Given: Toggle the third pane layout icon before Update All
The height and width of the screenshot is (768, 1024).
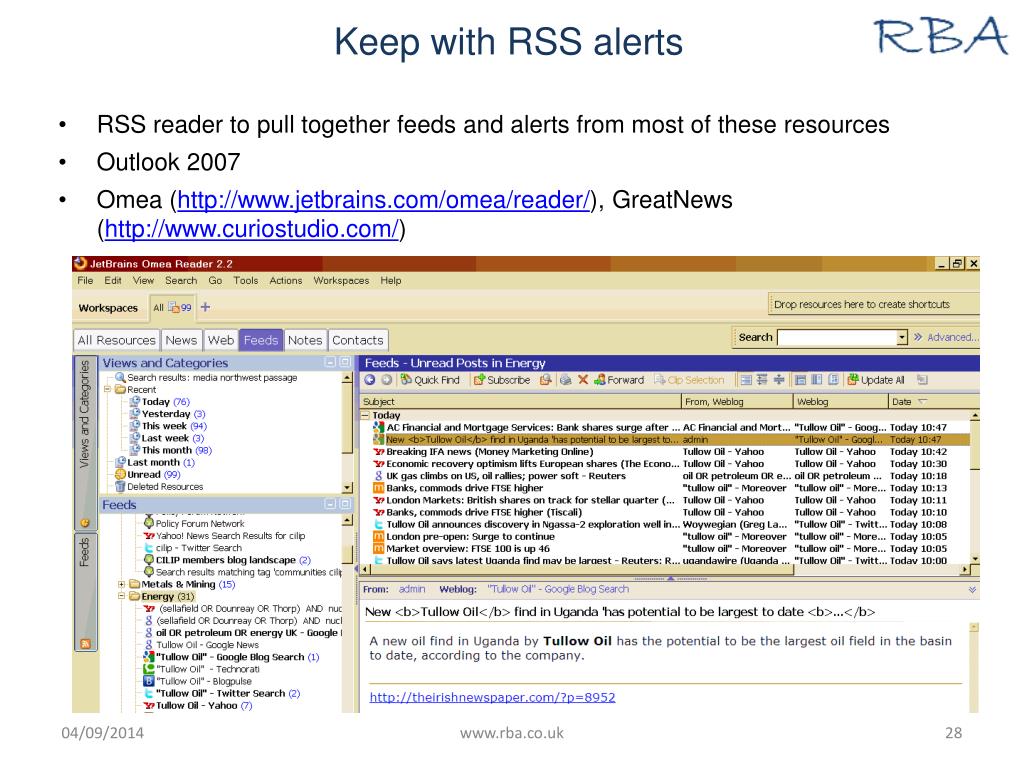Looking at the screenshot, I should [833, 379].
